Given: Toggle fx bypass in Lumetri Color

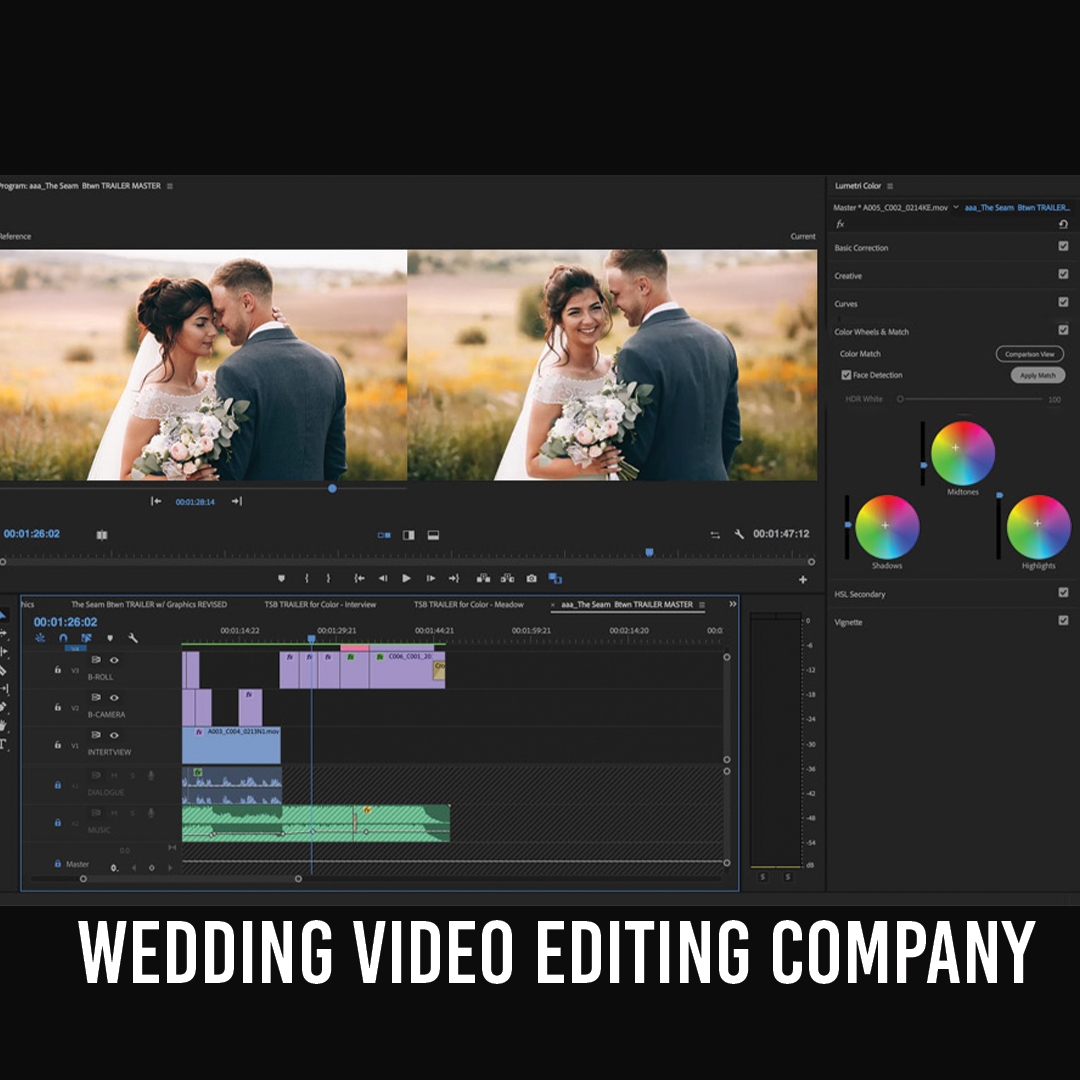Looking at the screenshot, I should [x=840, y=224].
